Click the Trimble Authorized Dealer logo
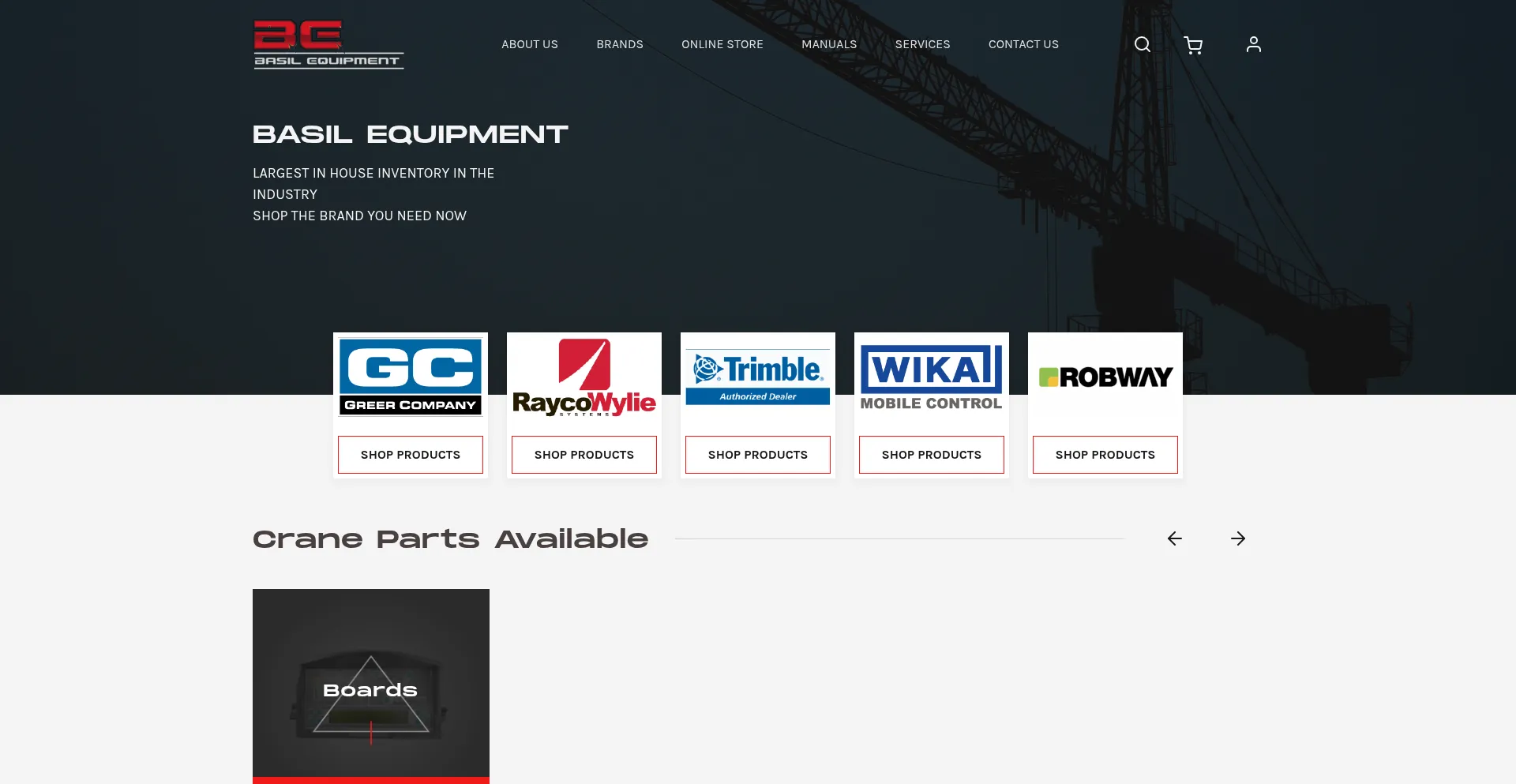This screenshot has height=784, width=1516. pos(758,377)
